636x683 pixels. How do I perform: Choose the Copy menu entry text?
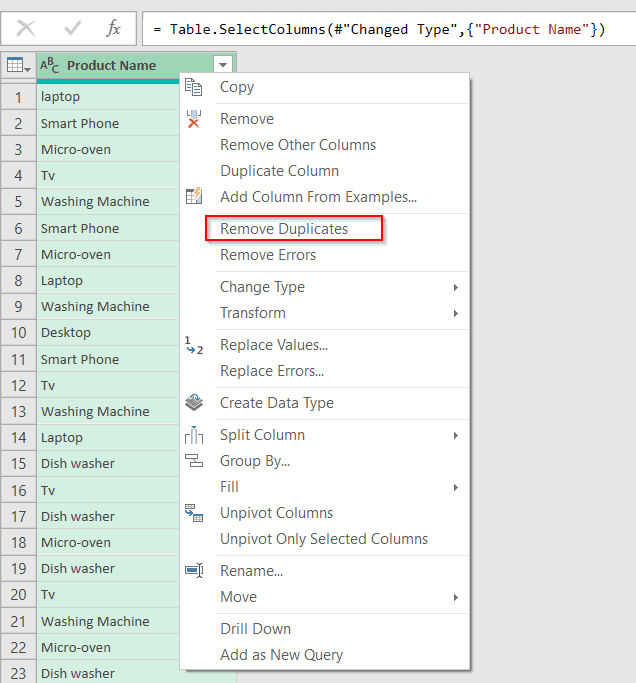237,87
